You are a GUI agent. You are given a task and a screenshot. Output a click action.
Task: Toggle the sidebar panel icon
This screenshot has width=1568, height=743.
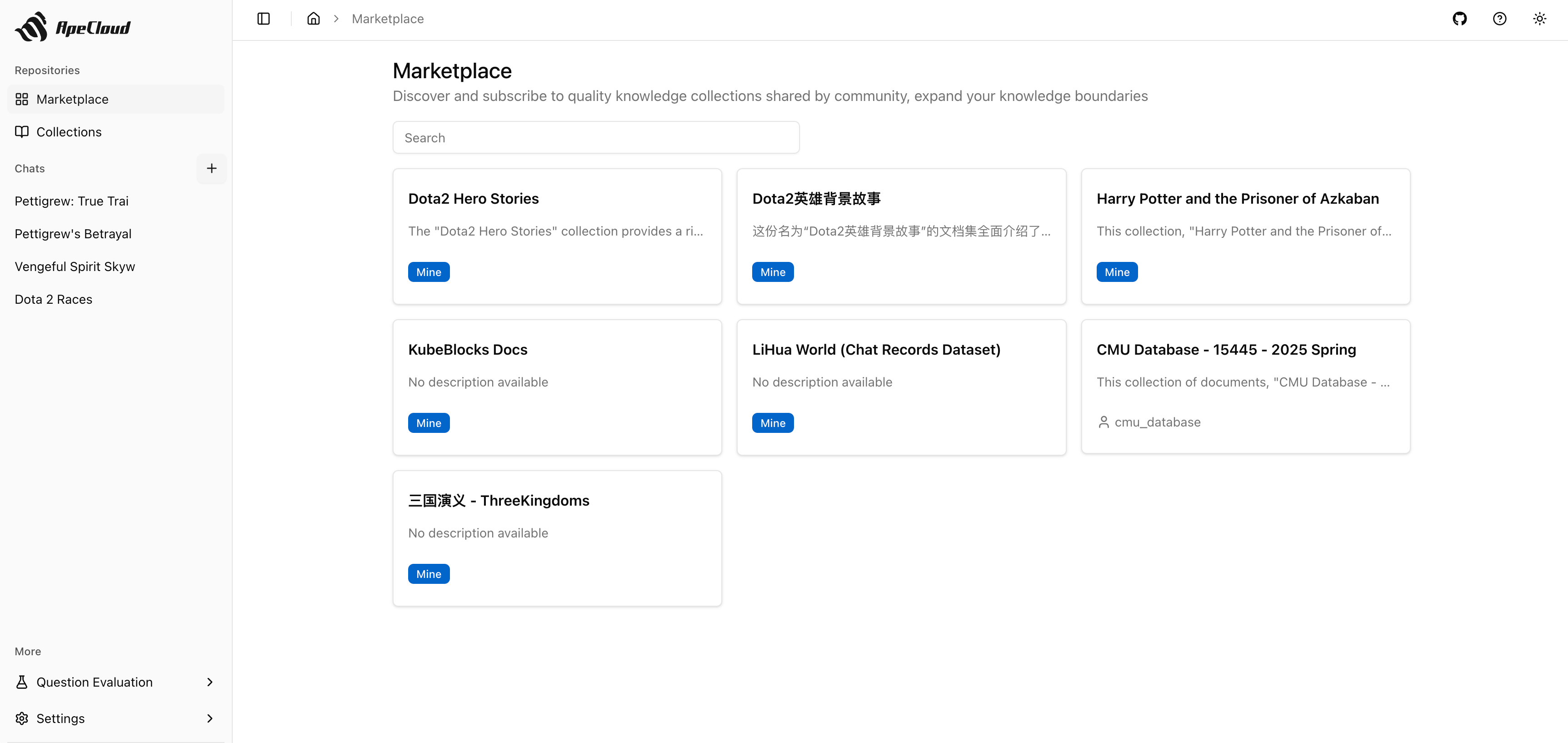[x=264, y=19]
